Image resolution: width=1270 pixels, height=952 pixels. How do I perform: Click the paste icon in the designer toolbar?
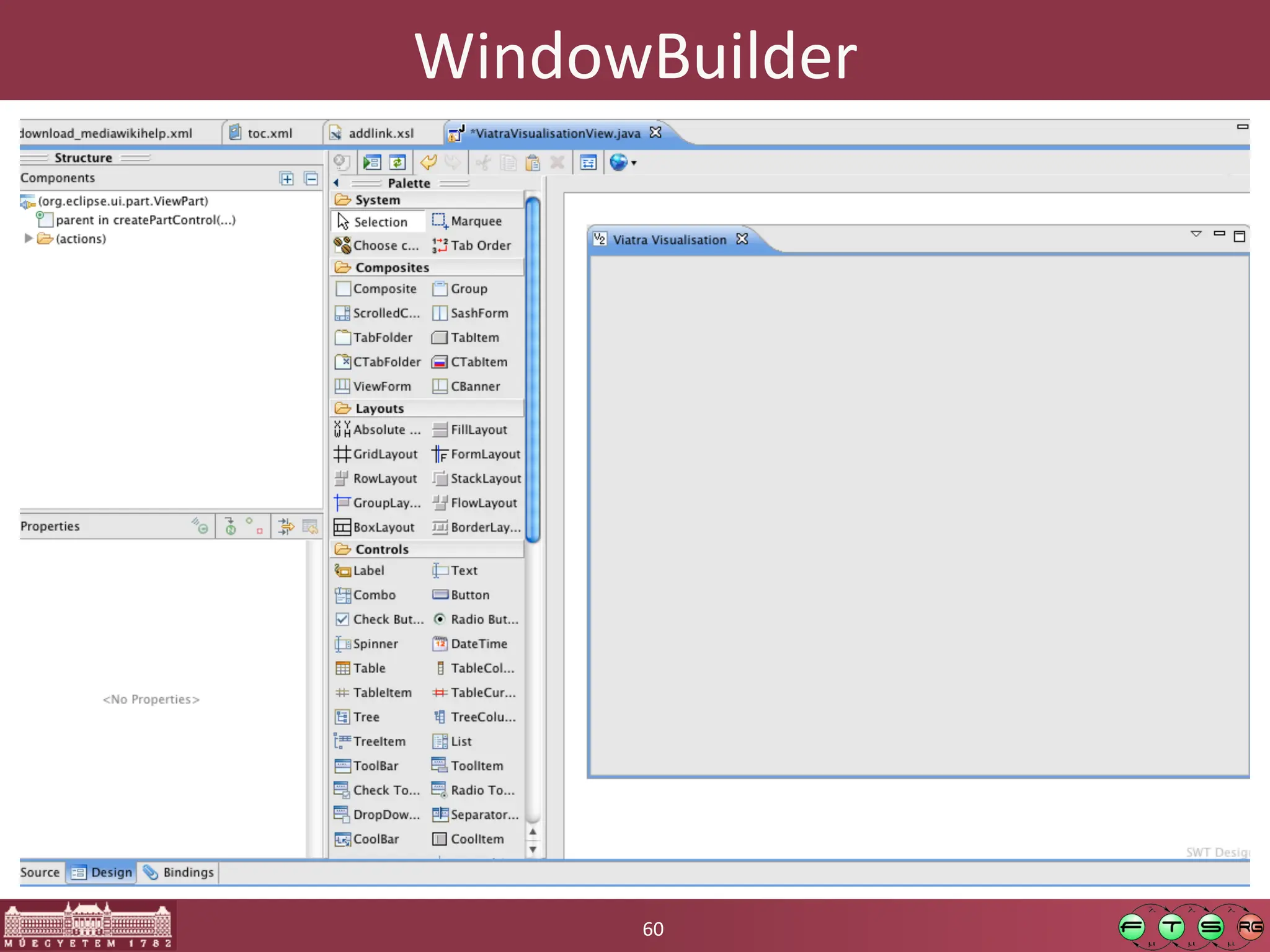[533, 162]
